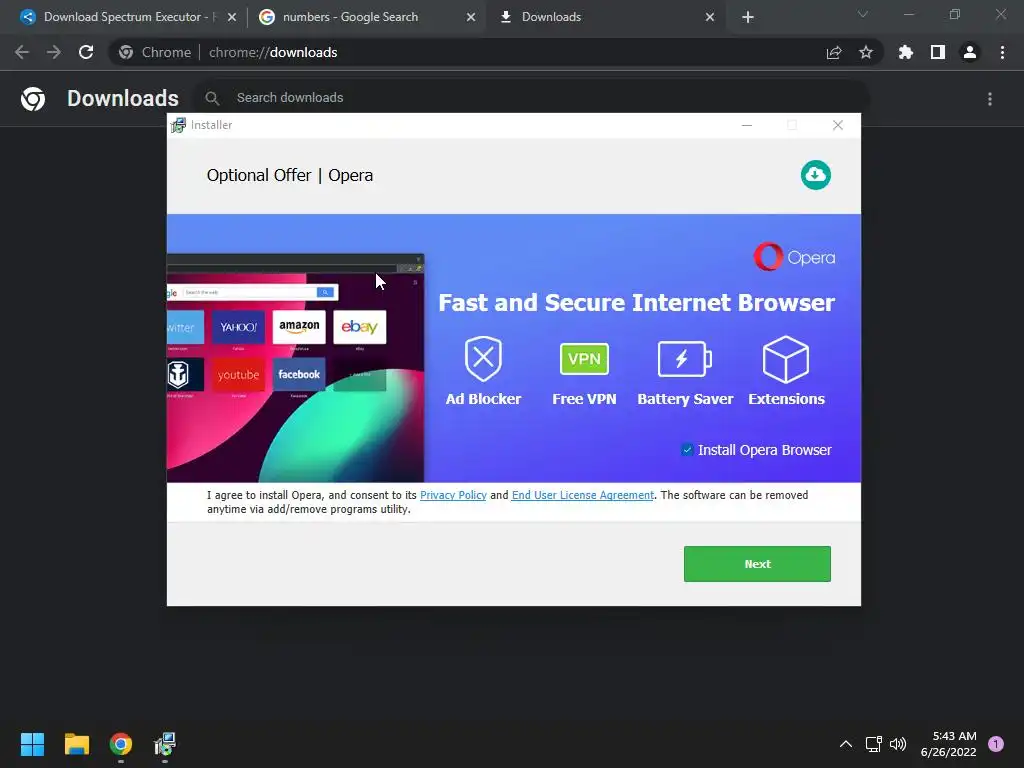The width and height of the screenshot is (1024, 768).
Task: Open notification badge in taskbar
Action: click(996, 743)
